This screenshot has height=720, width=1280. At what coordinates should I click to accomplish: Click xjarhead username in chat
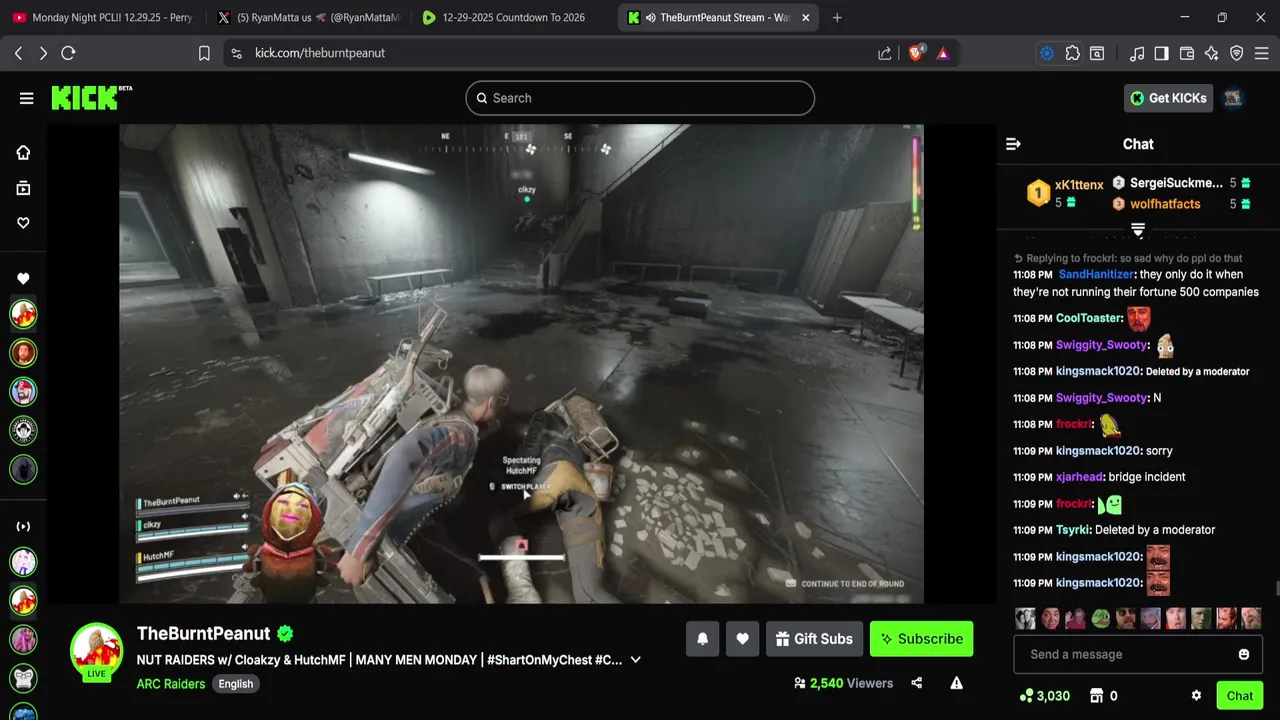click(1079, 477)
